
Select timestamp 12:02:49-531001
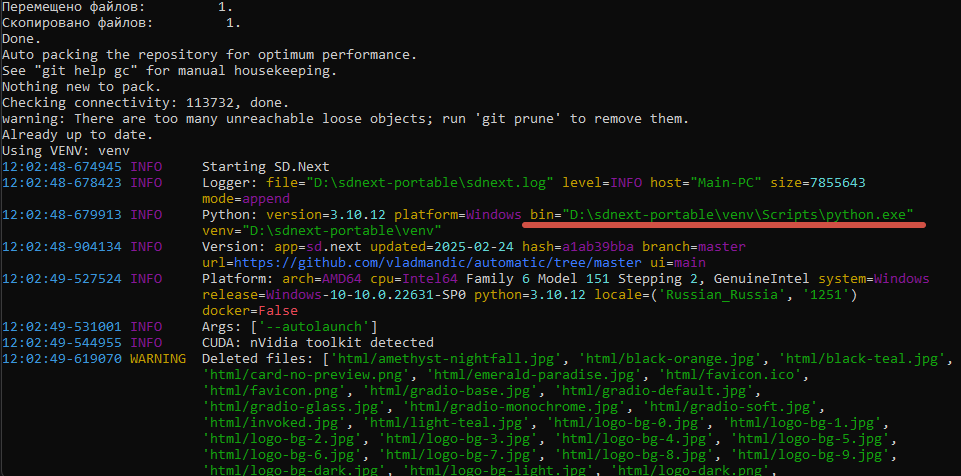61,327
